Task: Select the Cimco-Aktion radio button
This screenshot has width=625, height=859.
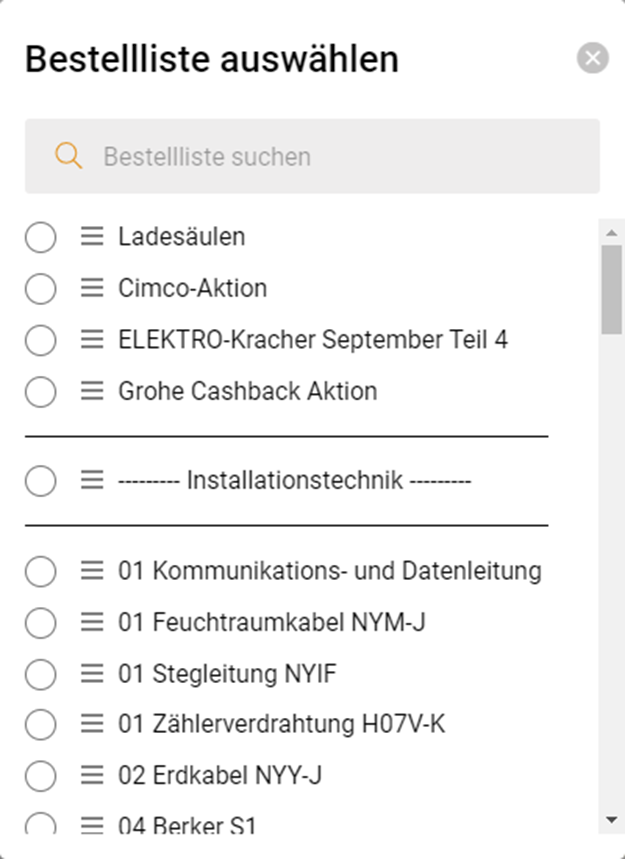Action: [x=40, y=289]
